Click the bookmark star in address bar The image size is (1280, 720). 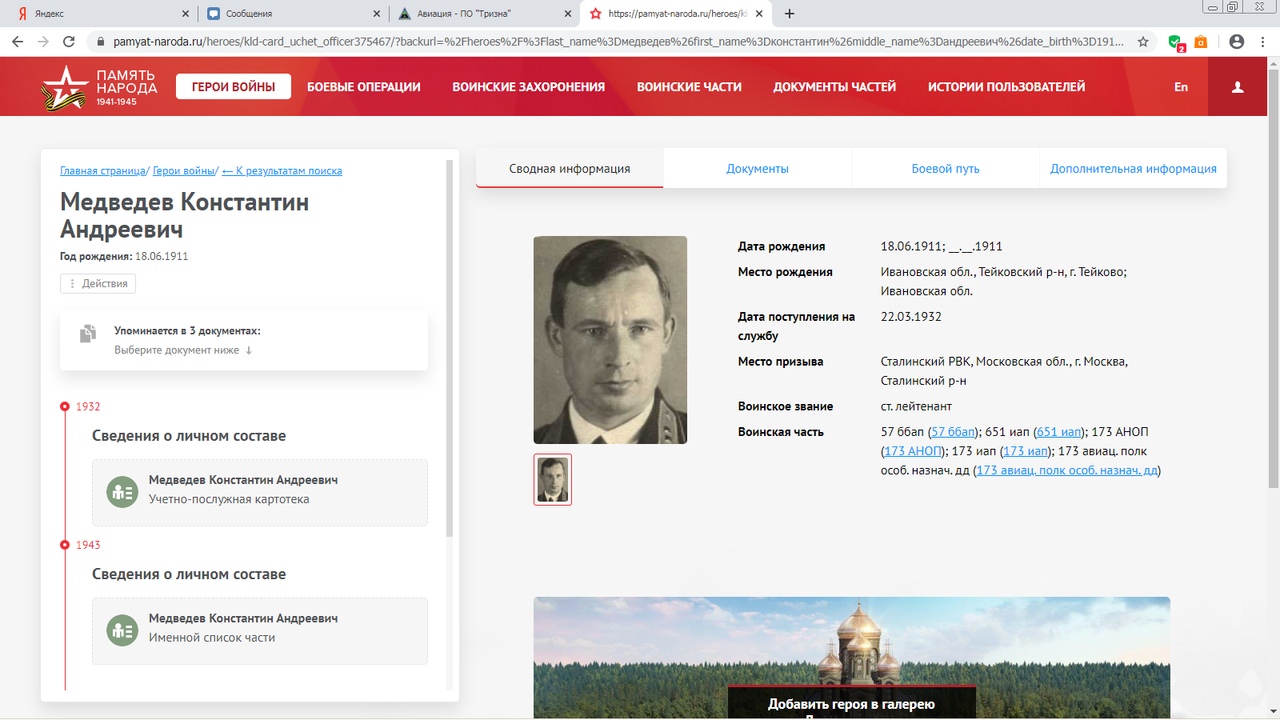tap(1143, 42)
